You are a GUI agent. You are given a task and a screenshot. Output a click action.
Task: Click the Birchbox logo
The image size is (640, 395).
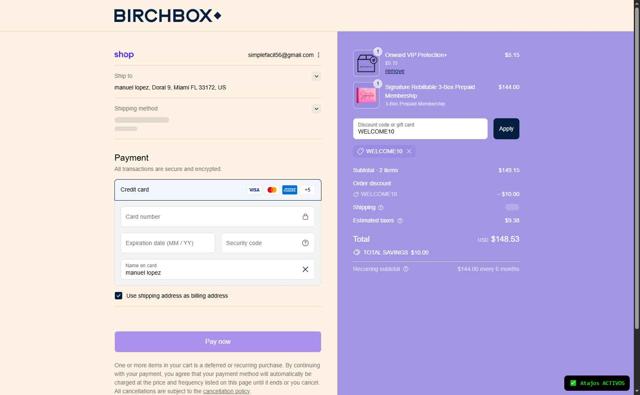click(168, 16)
